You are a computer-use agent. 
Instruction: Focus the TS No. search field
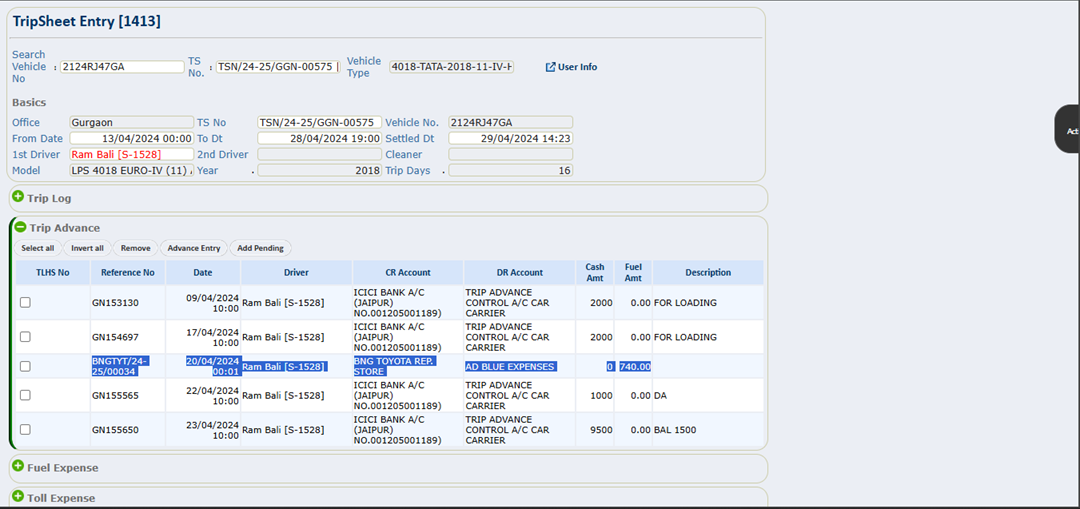277,67
